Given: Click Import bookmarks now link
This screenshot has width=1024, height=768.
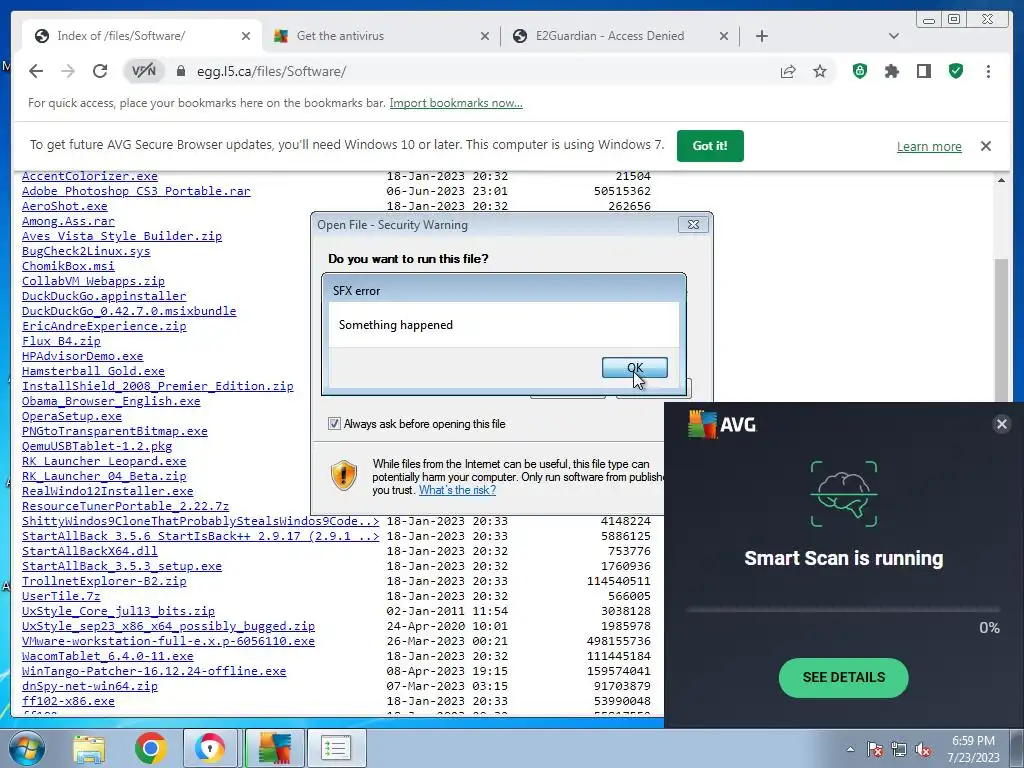Looking at the screenshot, I should [x=456, y=103].
